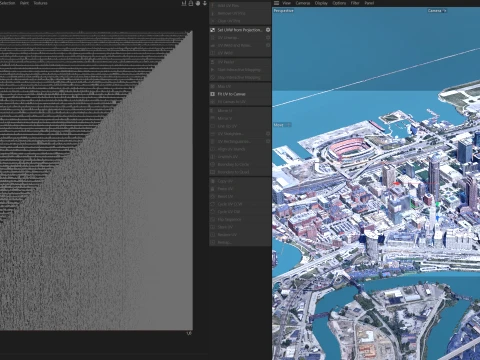Choose Clear UV Pins
Image resolution: width=480 pixels, height=360 pixels.
(240, 21)
